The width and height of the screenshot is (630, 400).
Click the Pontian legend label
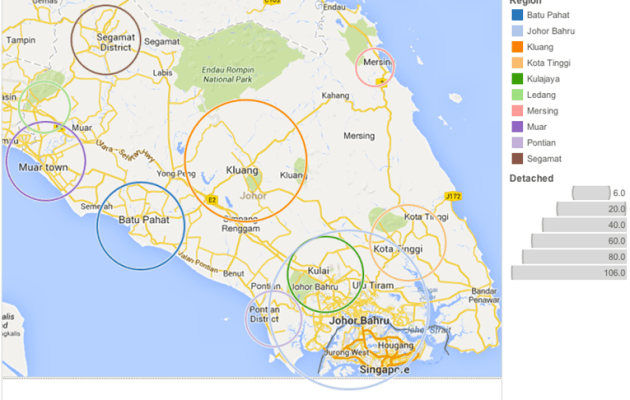(541, 143)
